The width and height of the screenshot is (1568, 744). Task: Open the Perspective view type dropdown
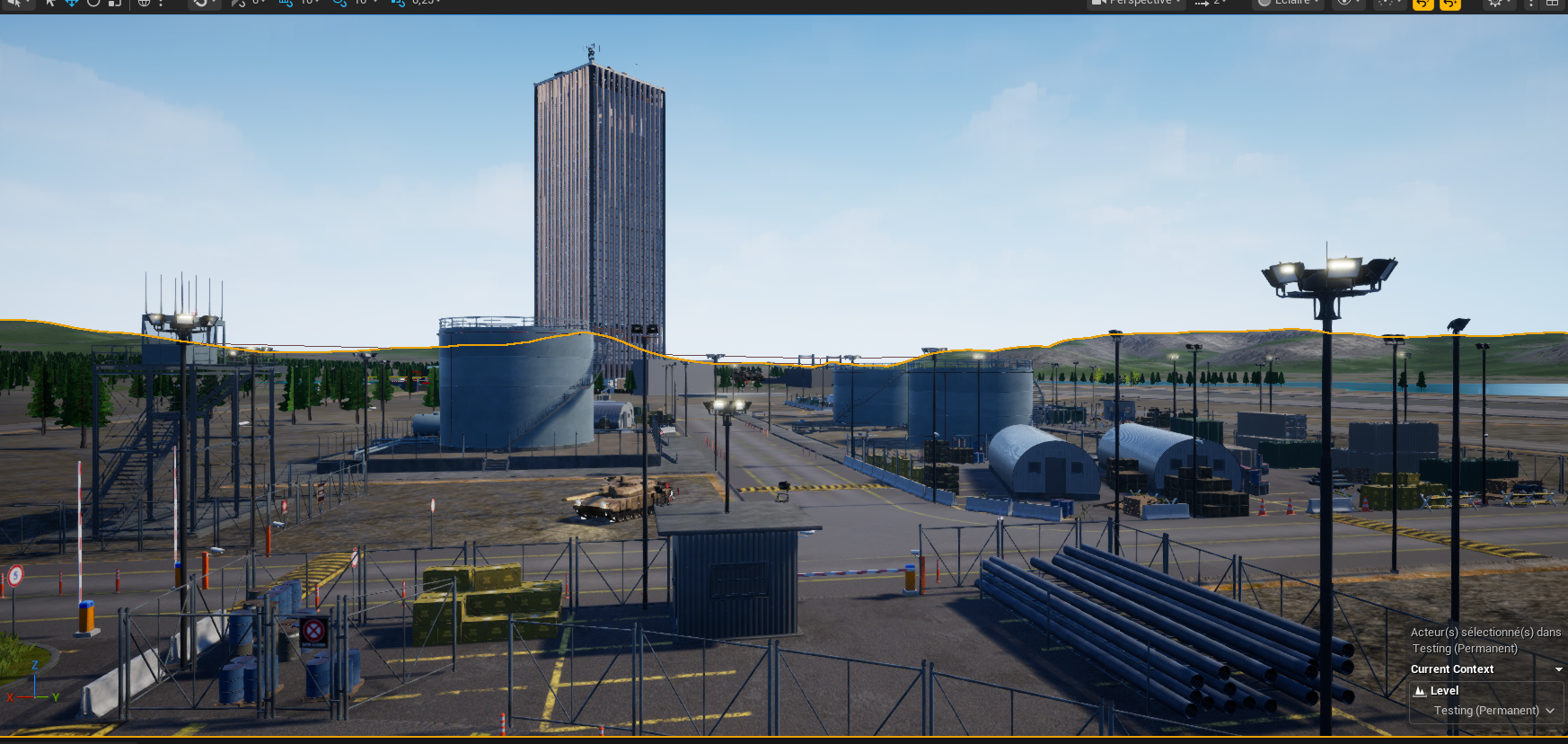1137,3
